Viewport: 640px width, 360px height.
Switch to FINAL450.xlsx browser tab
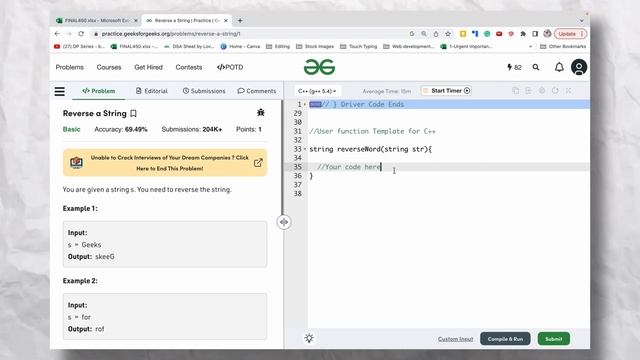click(97, 20)
